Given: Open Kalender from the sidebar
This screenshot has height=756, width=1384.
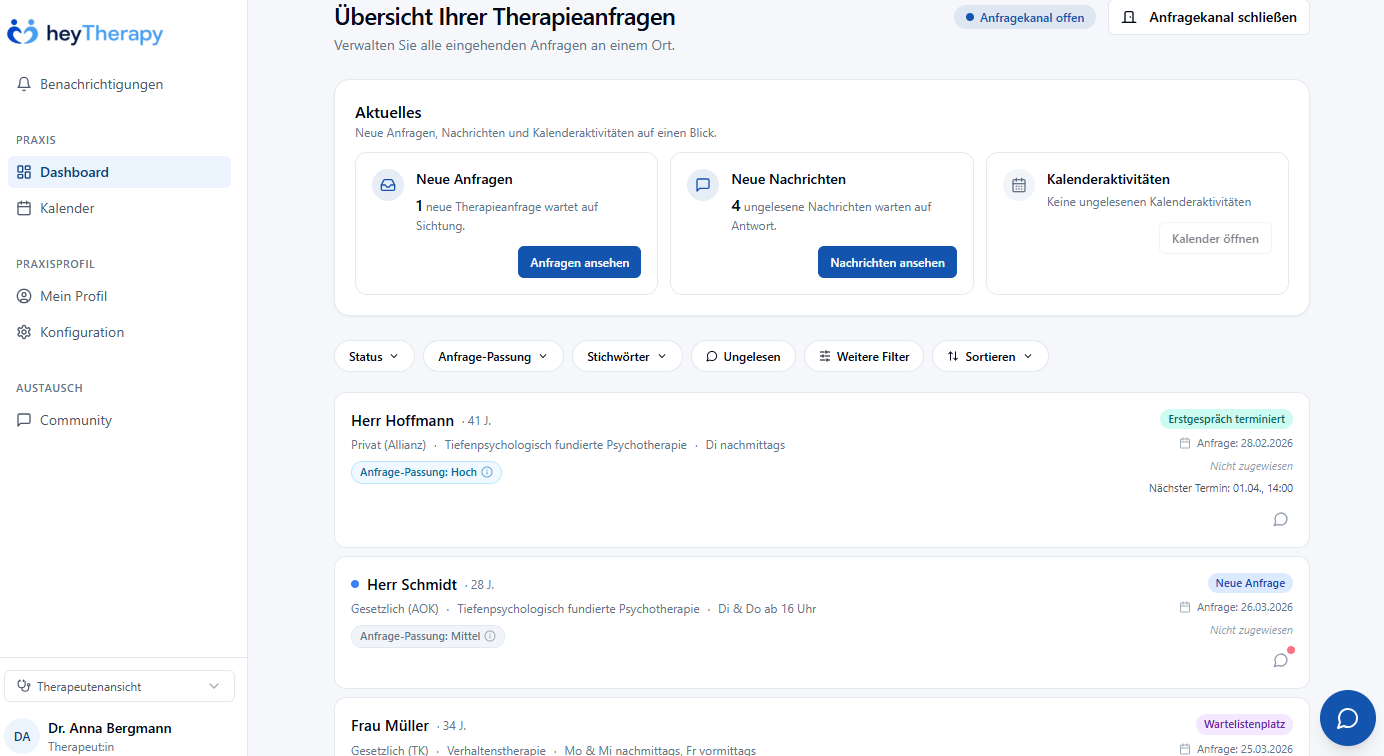Looking at the screenshot, I should coord(119,208).
